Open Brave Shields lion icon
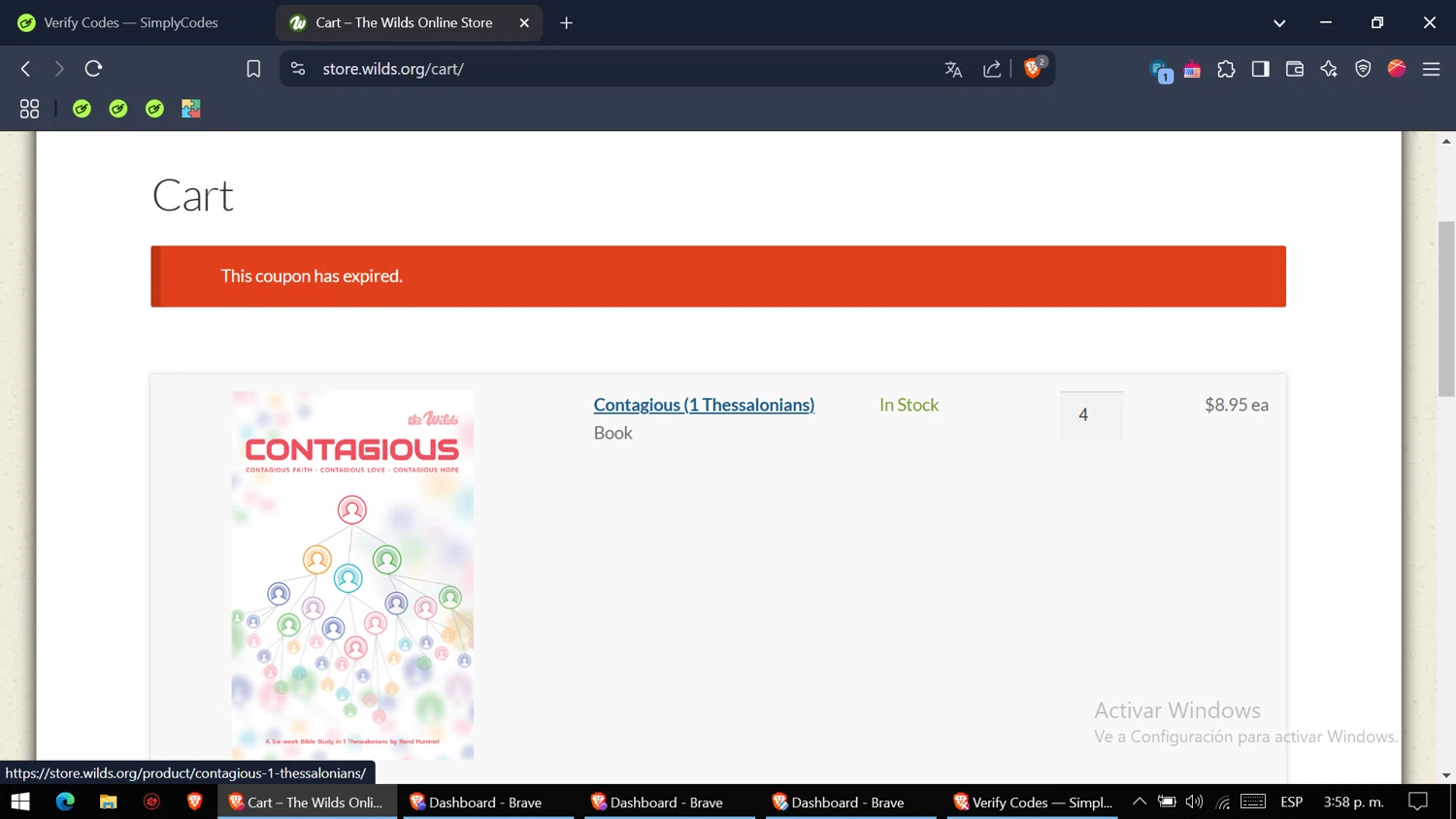This screenshot has width=1456, height=819. point(1033,68)
